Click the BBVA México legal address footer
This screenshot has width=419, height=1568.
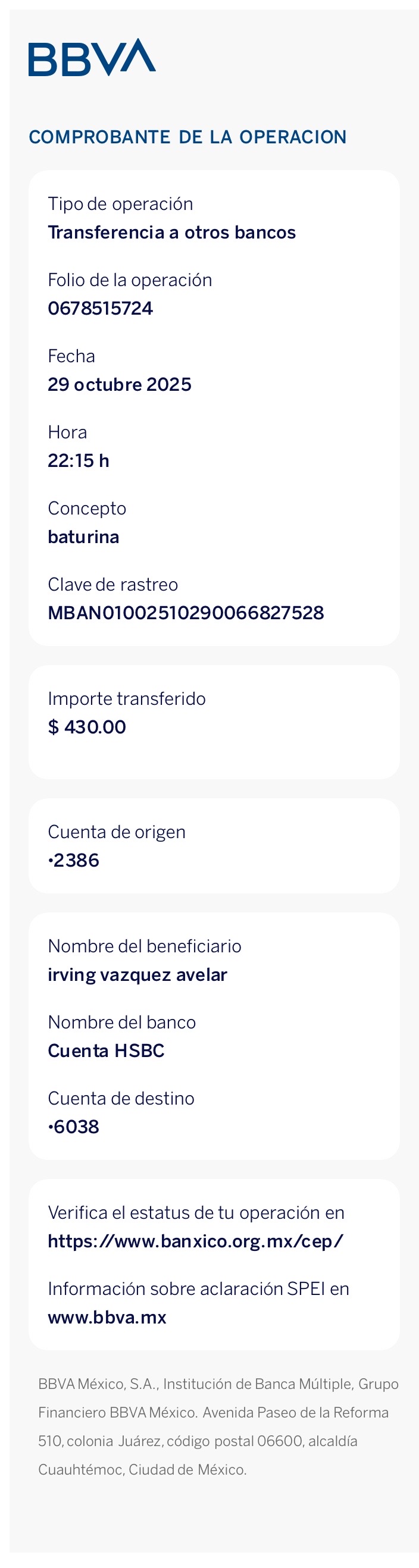pos(218,1426)
